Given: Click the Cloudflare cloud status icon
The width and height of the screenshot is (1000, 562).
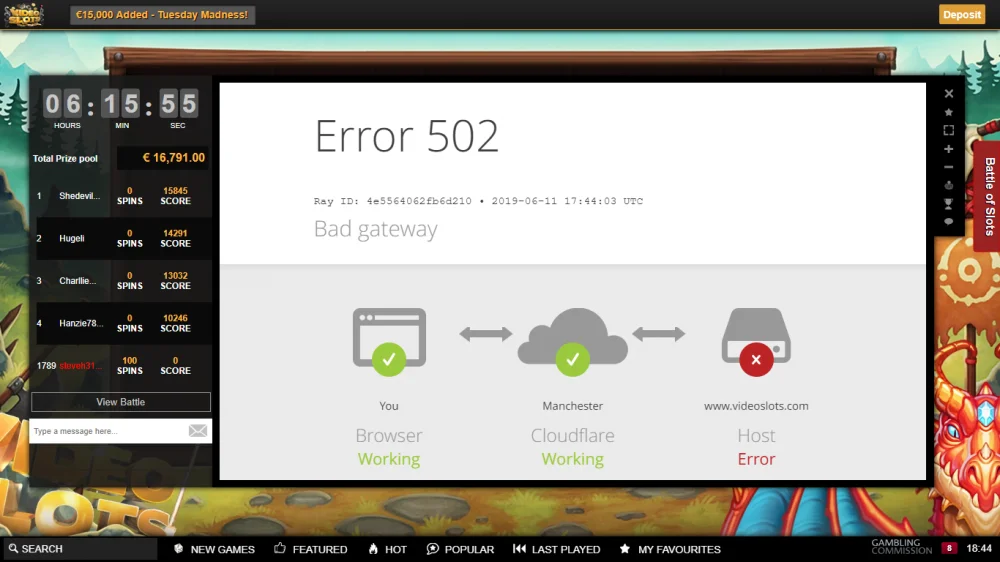Looking at the screenshot, I should click(573, 342).
